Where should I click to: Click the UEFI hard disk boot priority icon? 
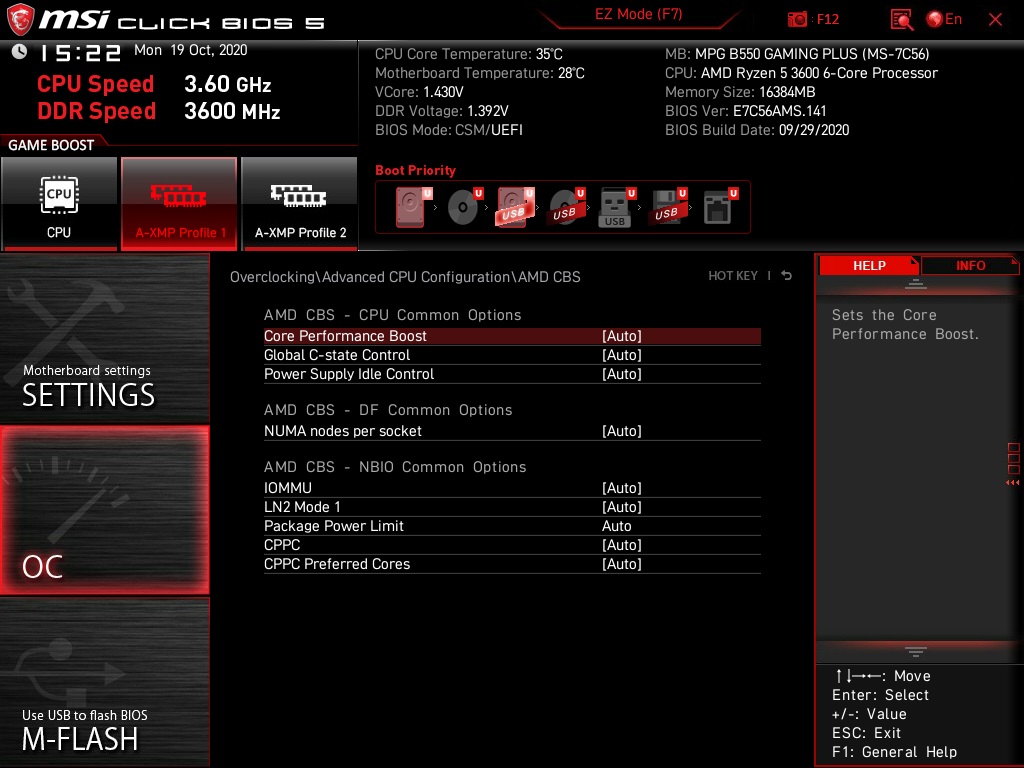coord(410,206)
